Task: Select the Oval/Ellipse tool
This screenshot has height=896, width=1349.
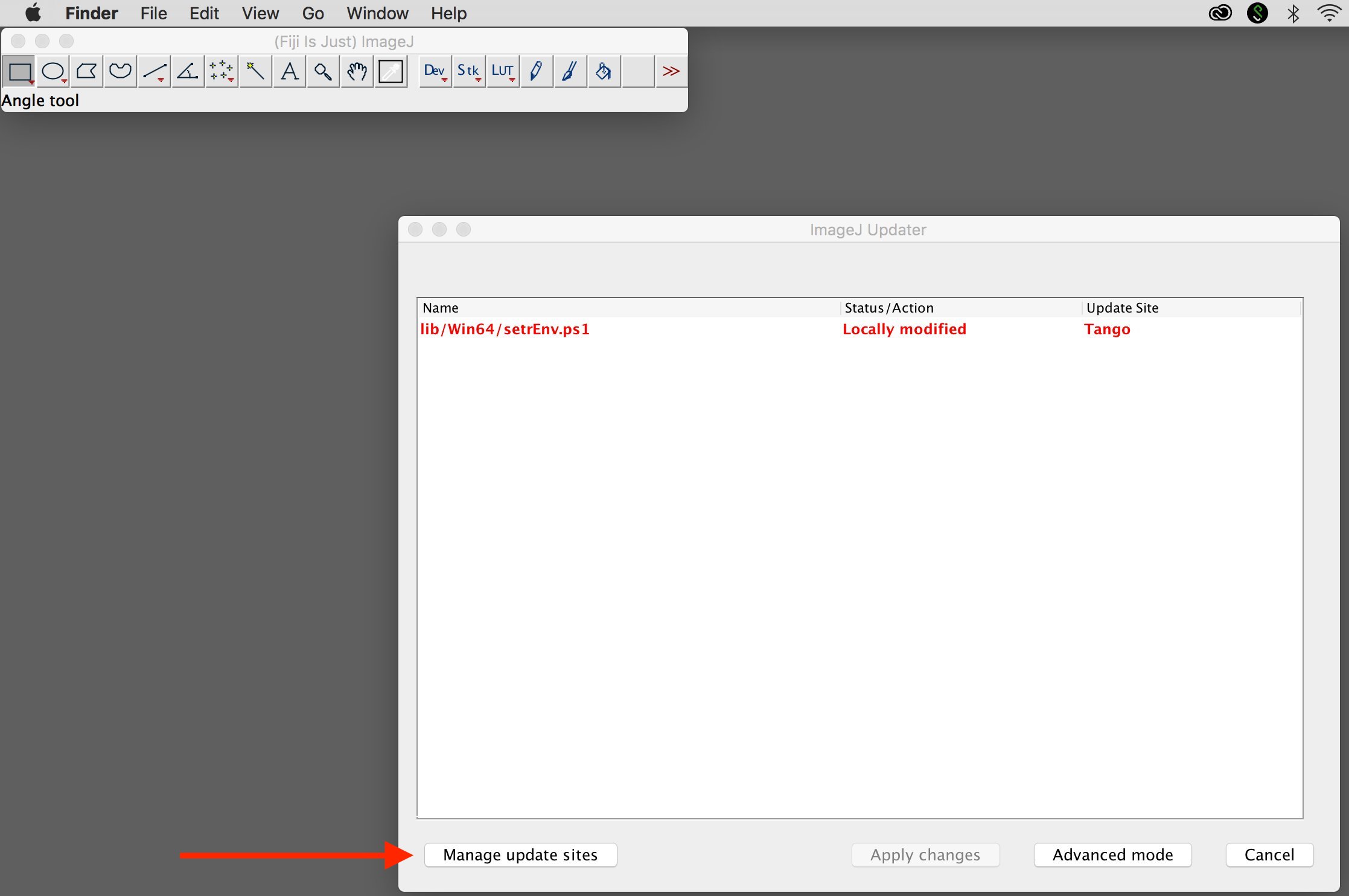Action: tap(54, 71)
